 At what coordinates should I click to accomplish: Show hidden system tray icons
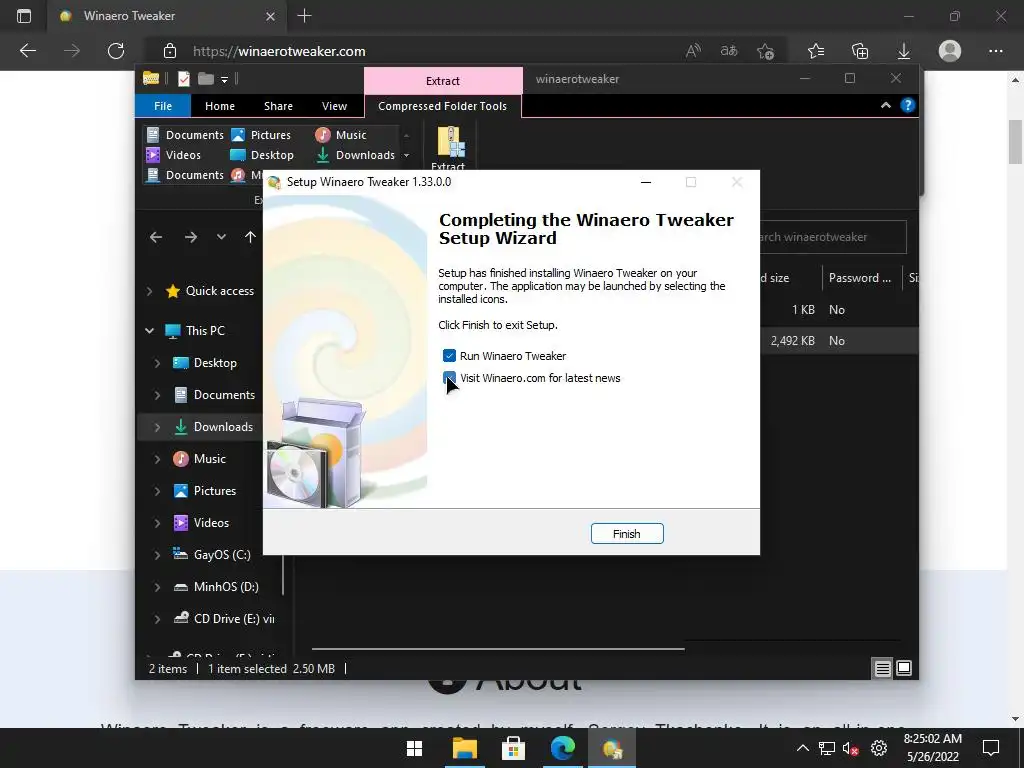click(x=803, y=748)
